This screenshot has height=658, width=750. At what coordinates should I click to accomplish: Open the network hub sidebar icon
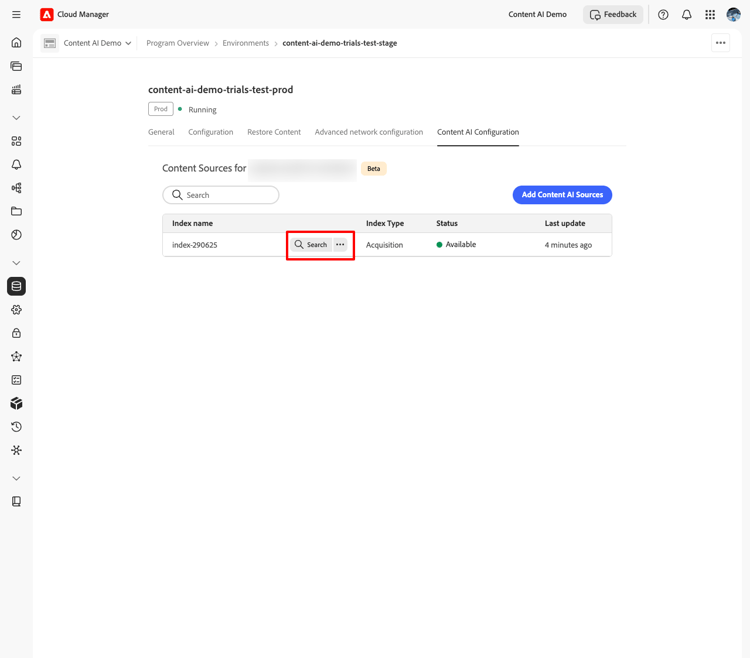click(16, 450)
